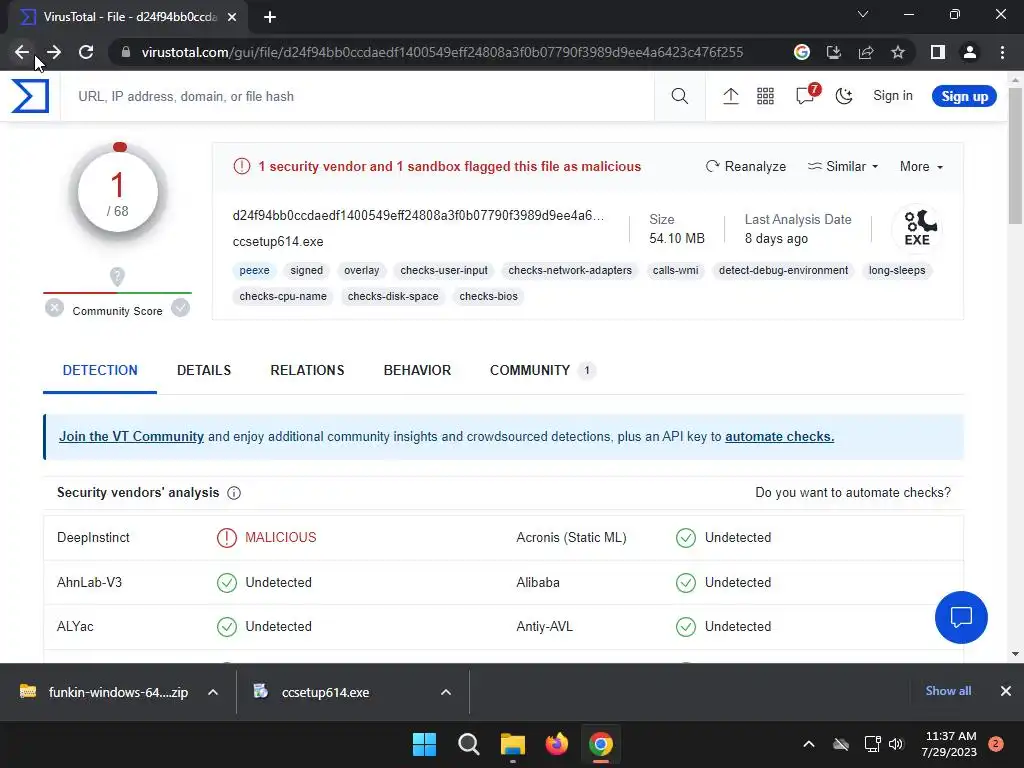
Task: Click the long-sleeps tag
Action: point(897,270)
